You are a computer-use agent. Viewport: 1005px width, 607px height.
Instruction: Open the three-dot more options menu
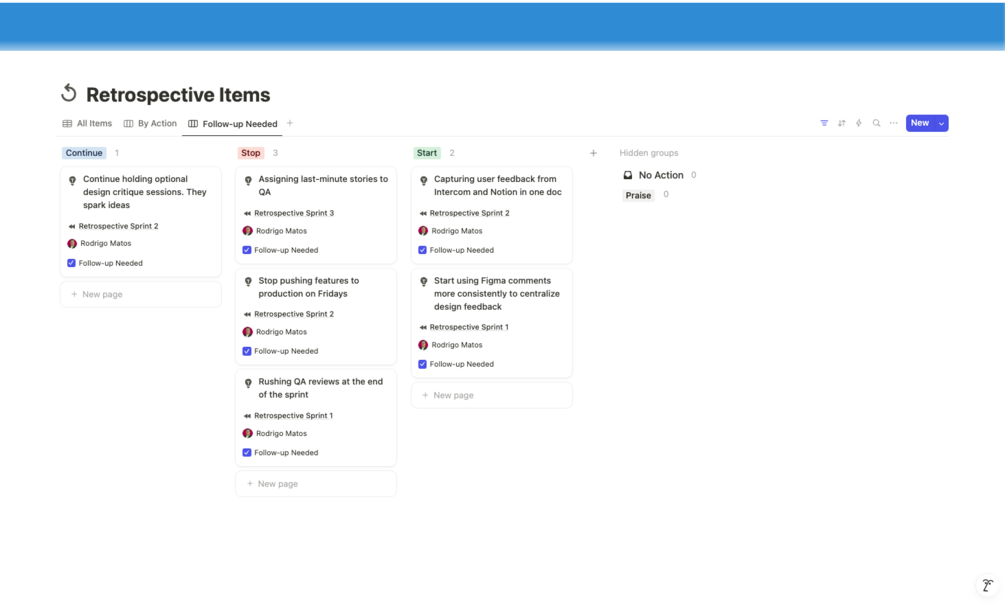point(893,123)
